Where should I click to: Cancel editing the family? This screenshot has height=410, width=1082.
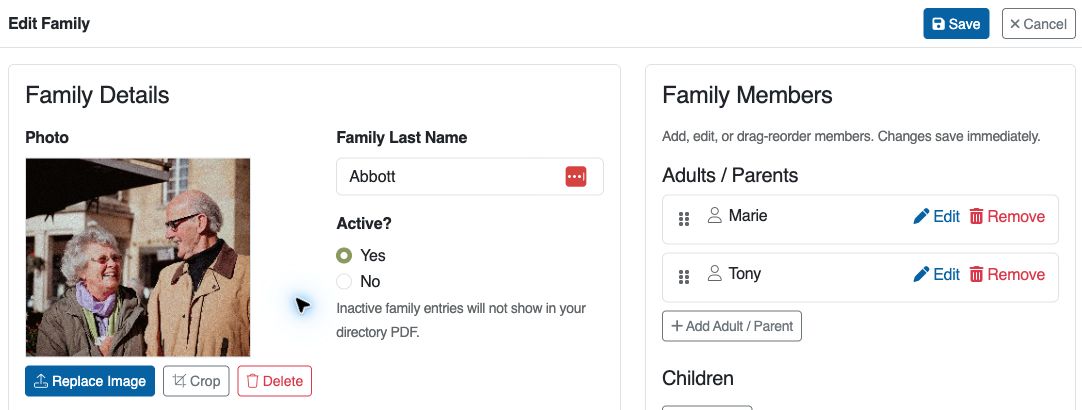coord(1038,24)
